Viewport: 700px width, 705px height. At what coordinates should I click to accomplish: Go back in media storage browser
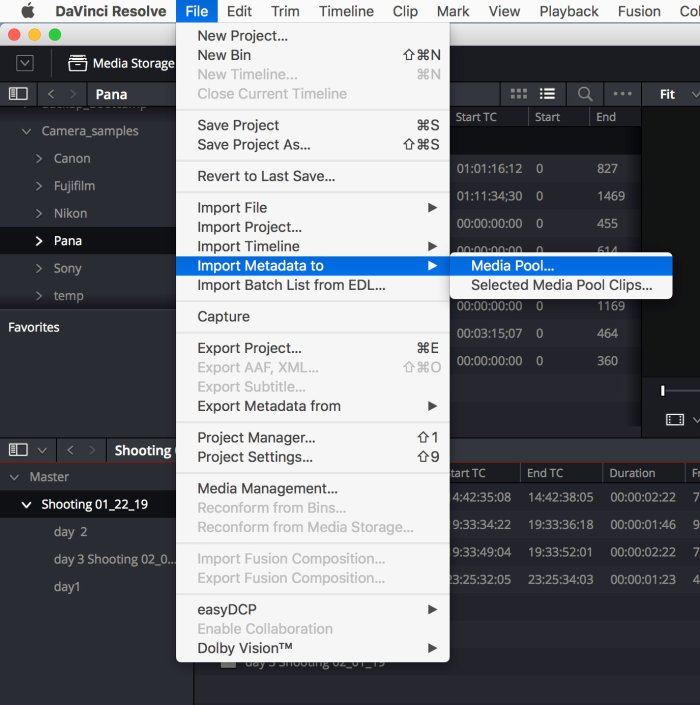(x=51, y=94)
